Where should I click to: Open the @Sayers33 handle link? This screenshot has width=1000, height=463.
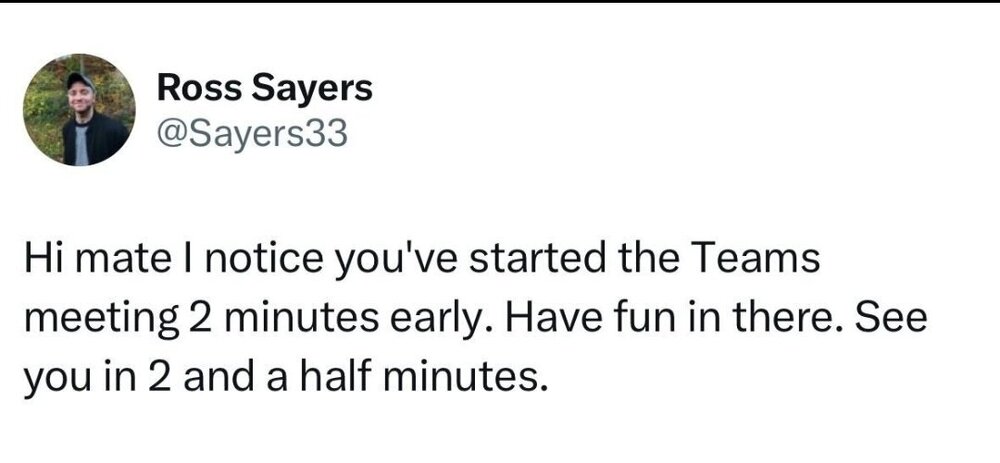click(x=252, y=134)
